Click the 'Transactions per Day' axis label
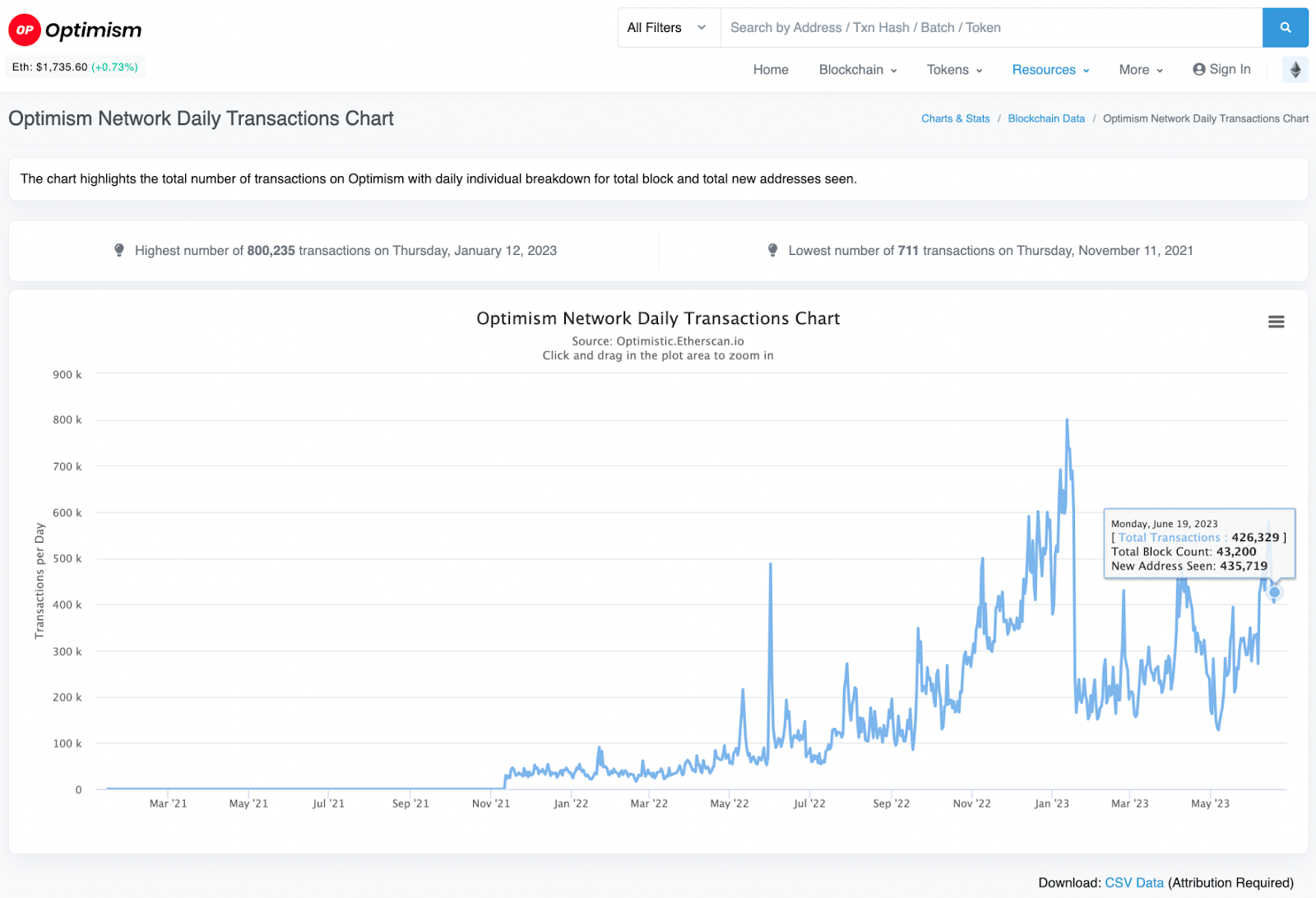Image resolution: width=1316 pixels, height=898 pixels. click(x=39, y=581)
